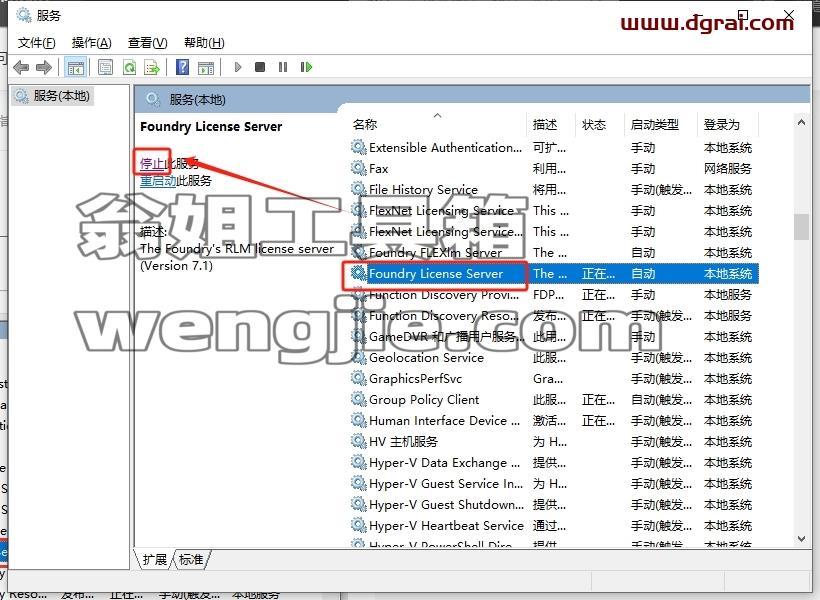Close the 服务 window
Viewport: 820px width, 600px height.
(789, 15)
